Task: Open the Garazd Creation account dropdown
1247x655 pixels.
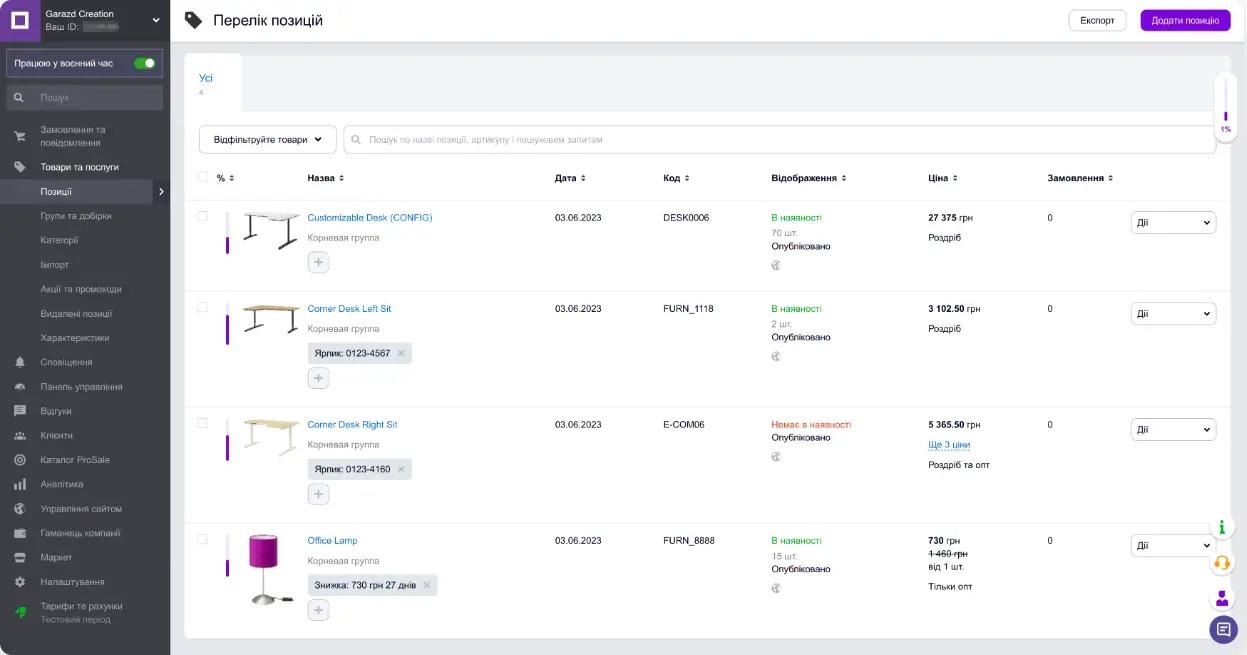Action: 155,20
